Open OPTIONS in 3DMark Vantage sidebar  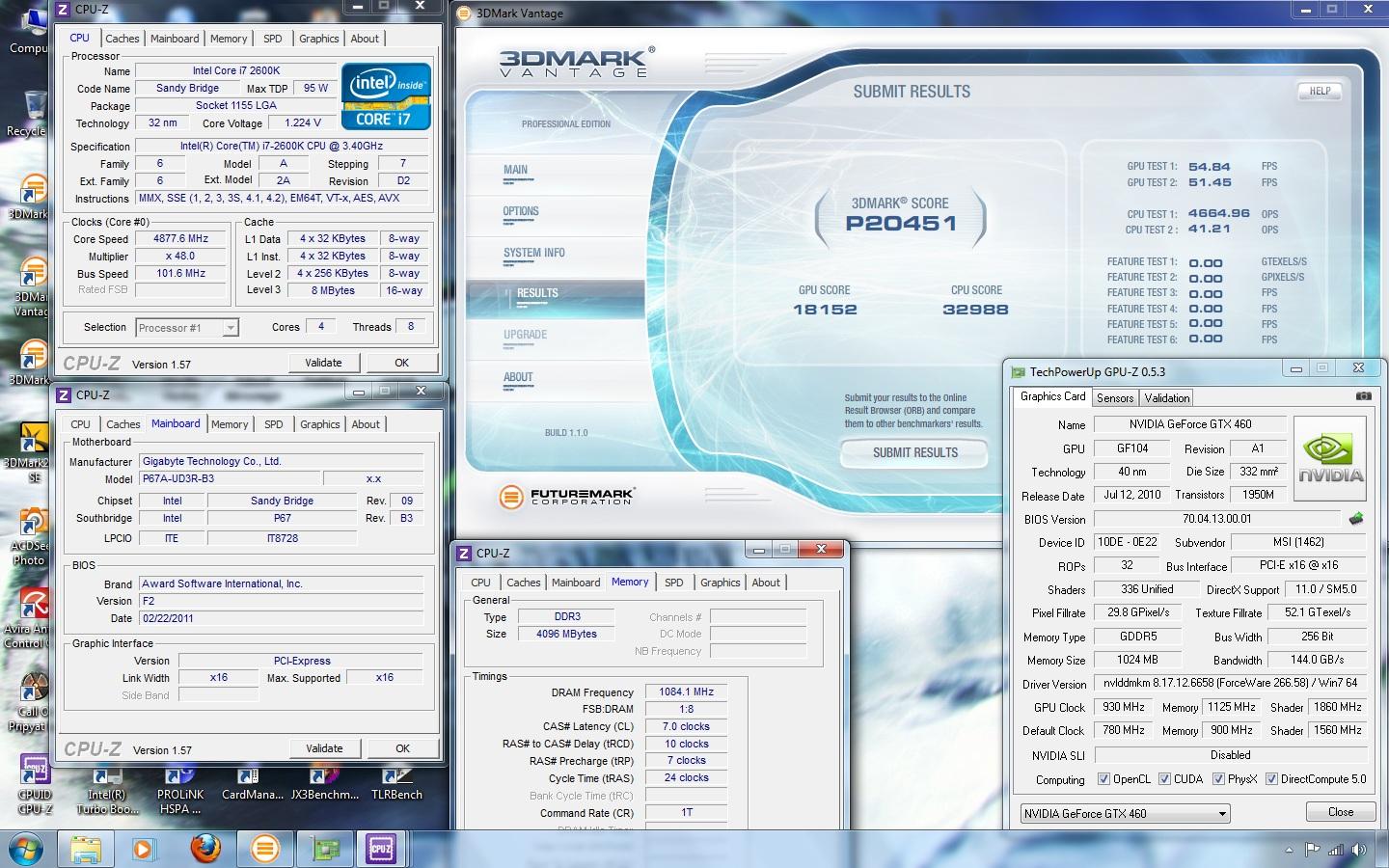[521, 213]
